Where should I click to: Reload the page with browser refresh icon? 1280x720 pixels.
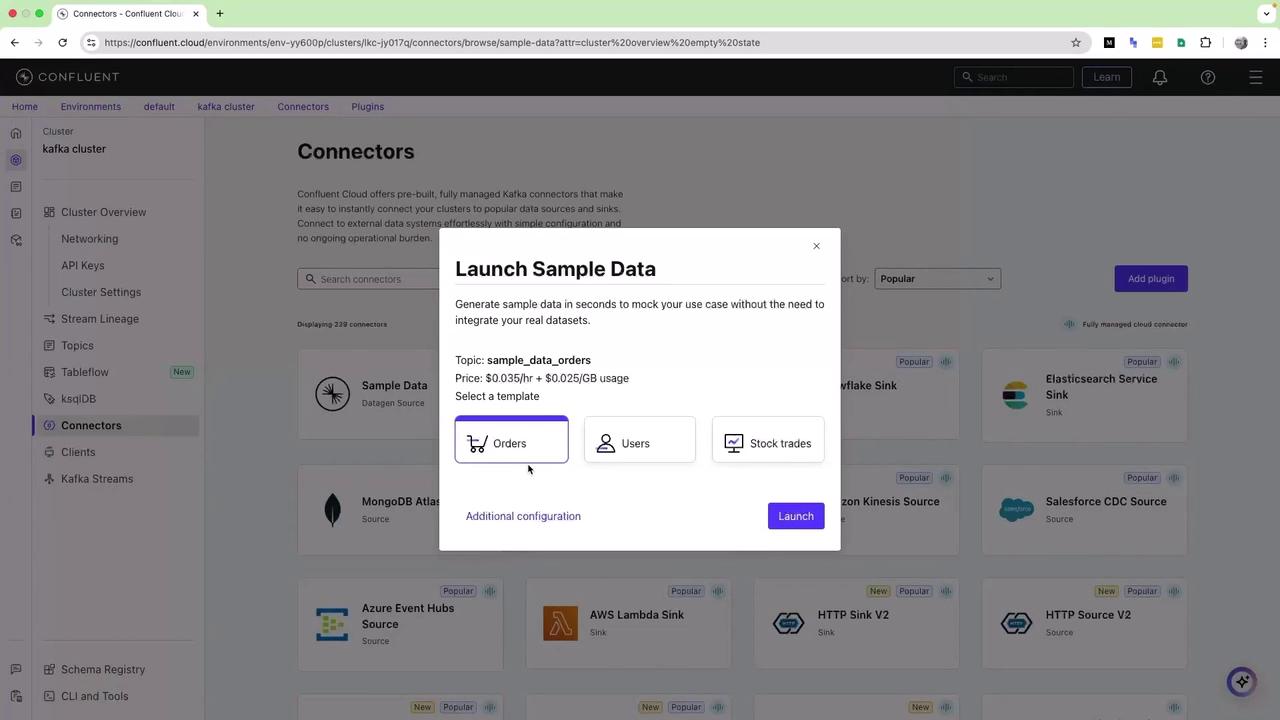[x=62, y=42]
